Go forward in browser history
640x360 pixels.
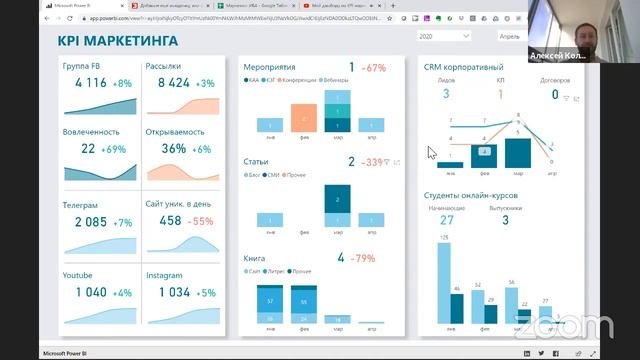point(58,18)
